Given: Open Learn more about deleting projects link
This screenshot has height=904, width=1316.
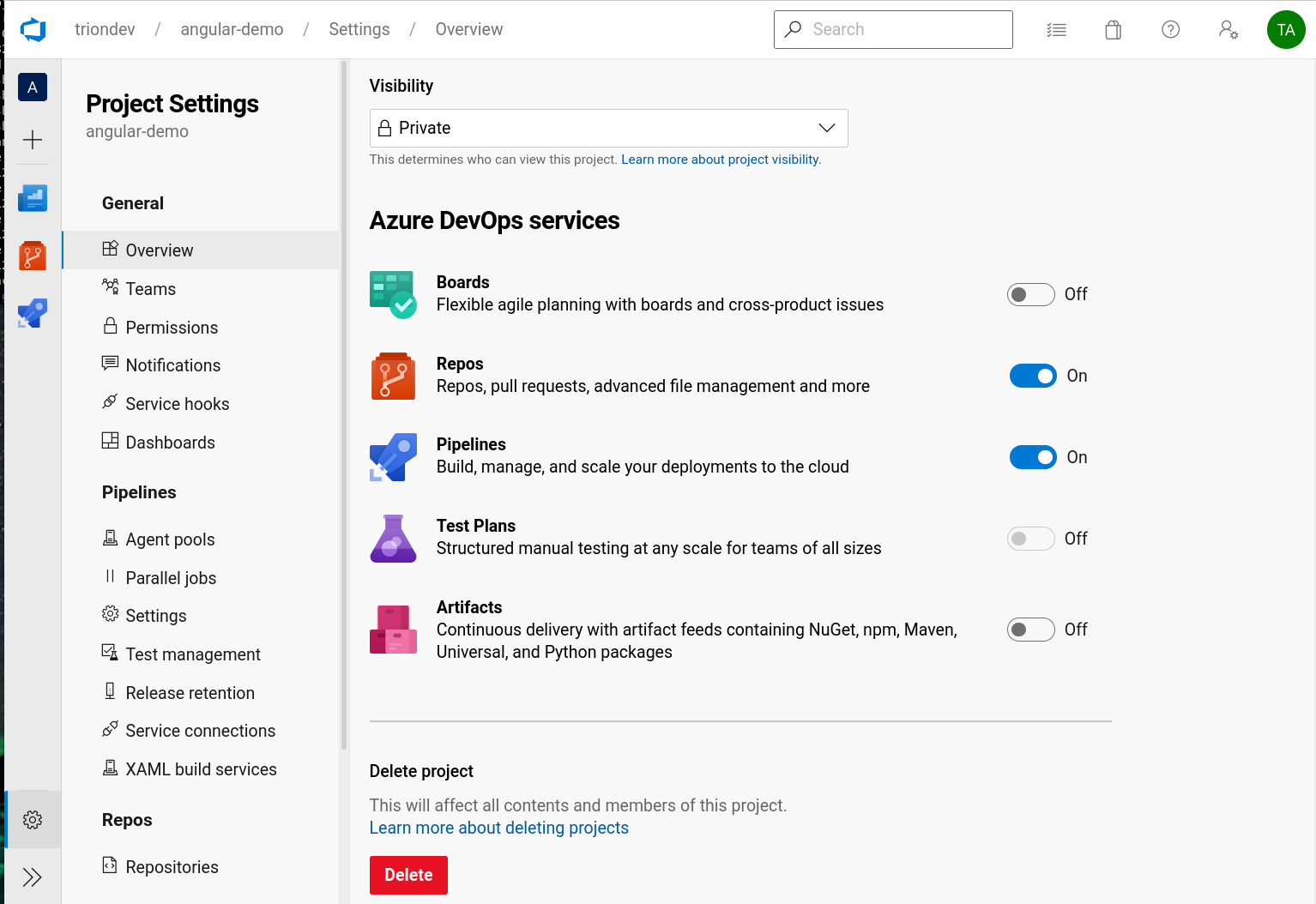Looking at the screenshot, I should (498, 828).
